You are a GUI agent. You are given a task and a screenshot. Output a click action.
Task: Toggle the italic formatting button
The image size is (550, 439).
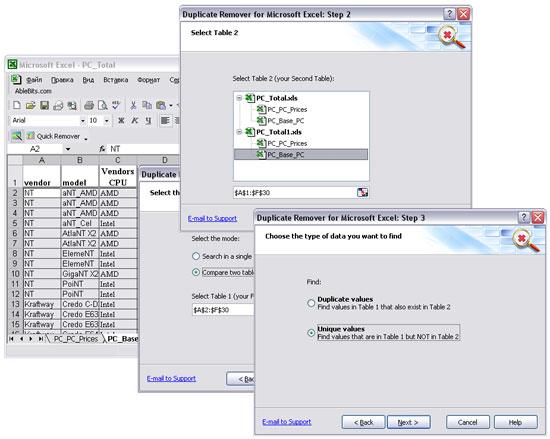point(134,121)
